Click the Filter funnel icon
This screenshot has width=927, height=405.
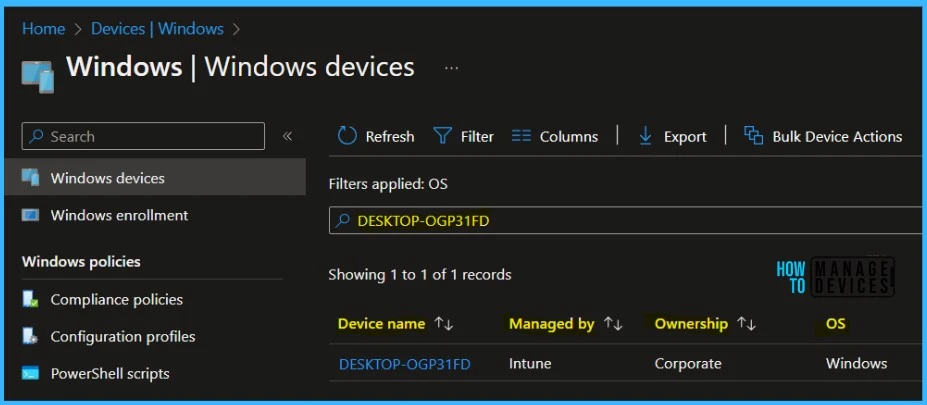pyautogui.click(x=443, y=137)
